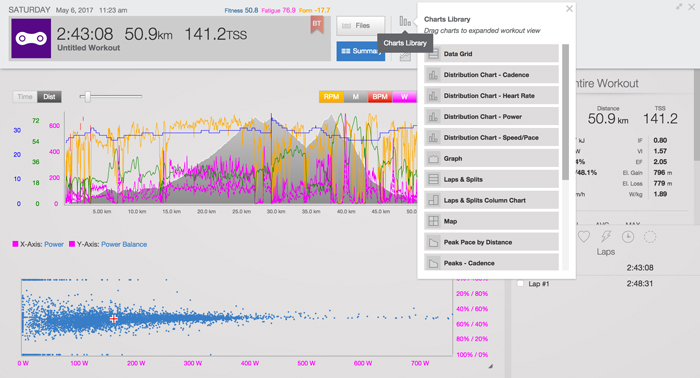This screenshot has height=378, width=700.
Task: Click the purple bike chain workout icon
Action: tap(31, 38)
